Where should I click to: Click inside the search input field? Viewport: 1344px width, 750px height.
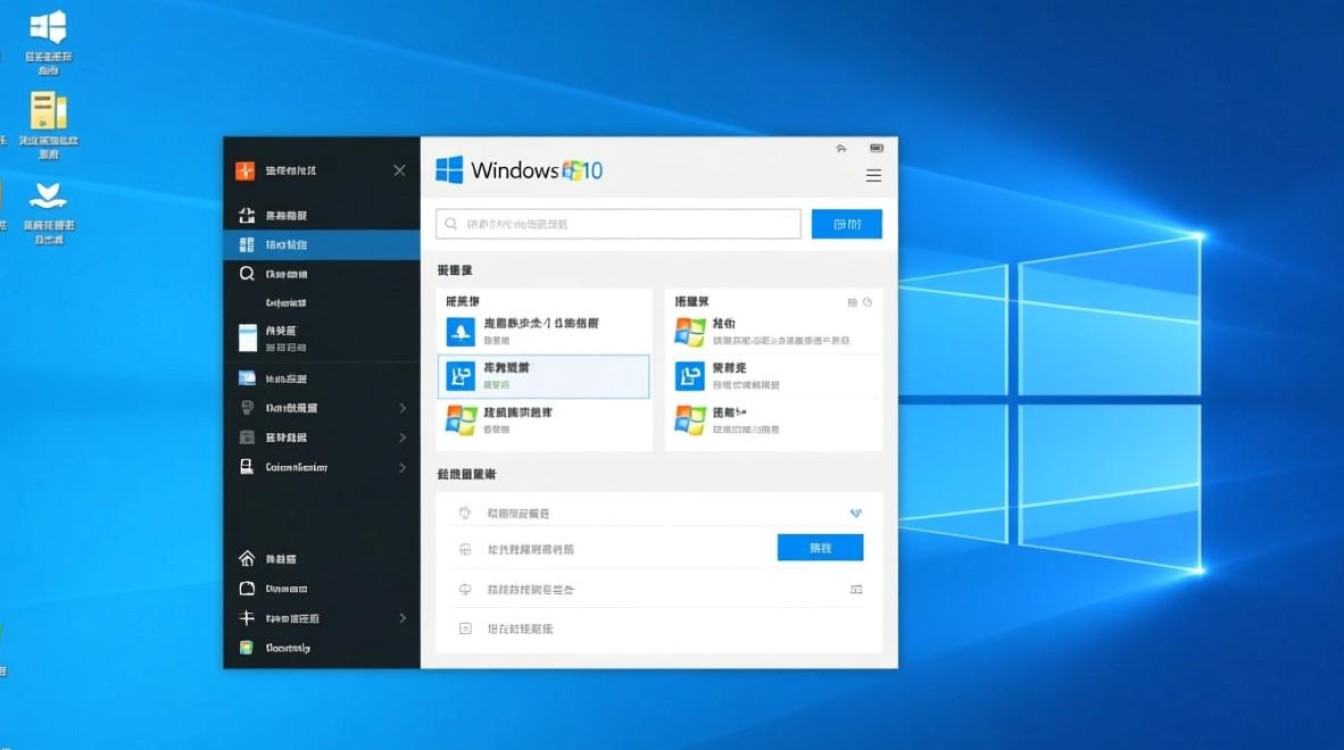point(617,224)
